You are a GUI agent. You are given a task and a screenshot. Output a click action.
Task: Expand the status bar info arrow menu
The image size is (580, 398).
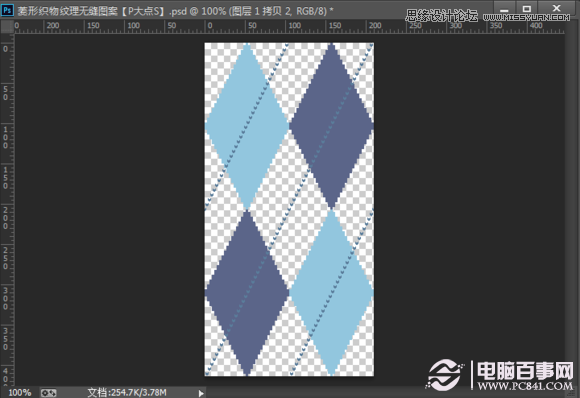(x=201, y=393)
